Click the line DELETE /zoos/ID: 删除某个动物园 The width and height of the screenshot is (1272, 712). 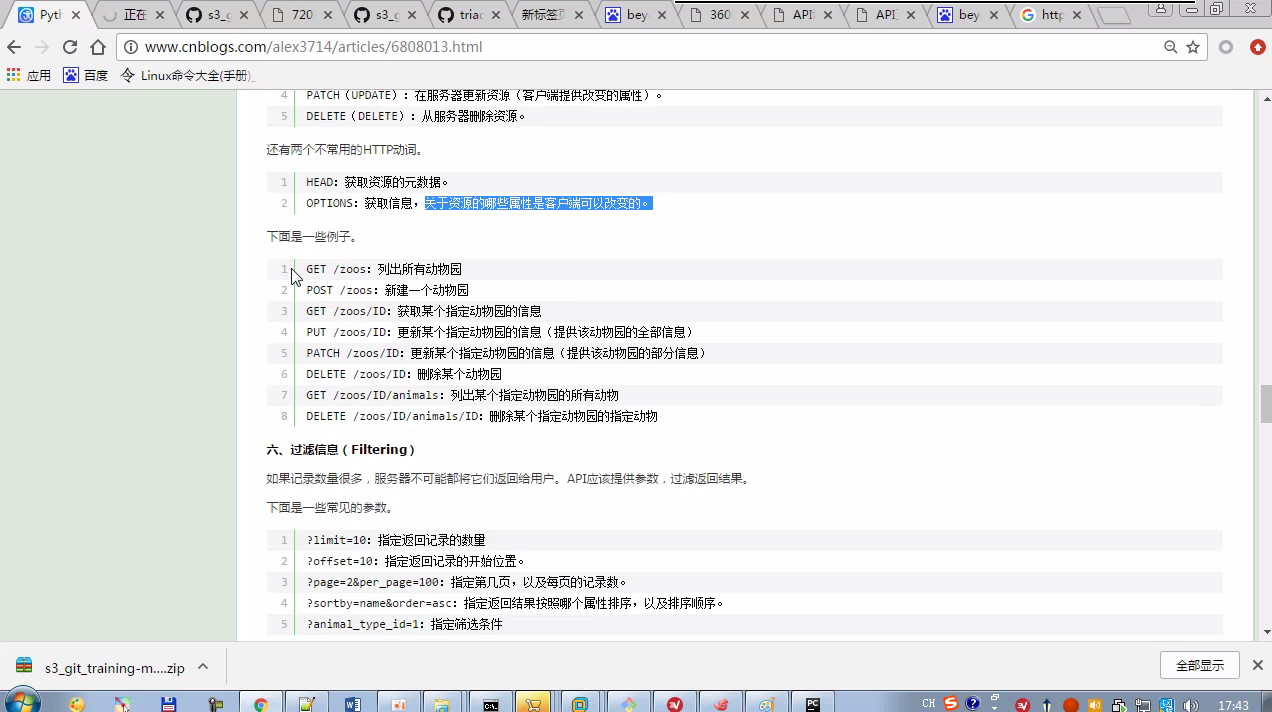404,374
